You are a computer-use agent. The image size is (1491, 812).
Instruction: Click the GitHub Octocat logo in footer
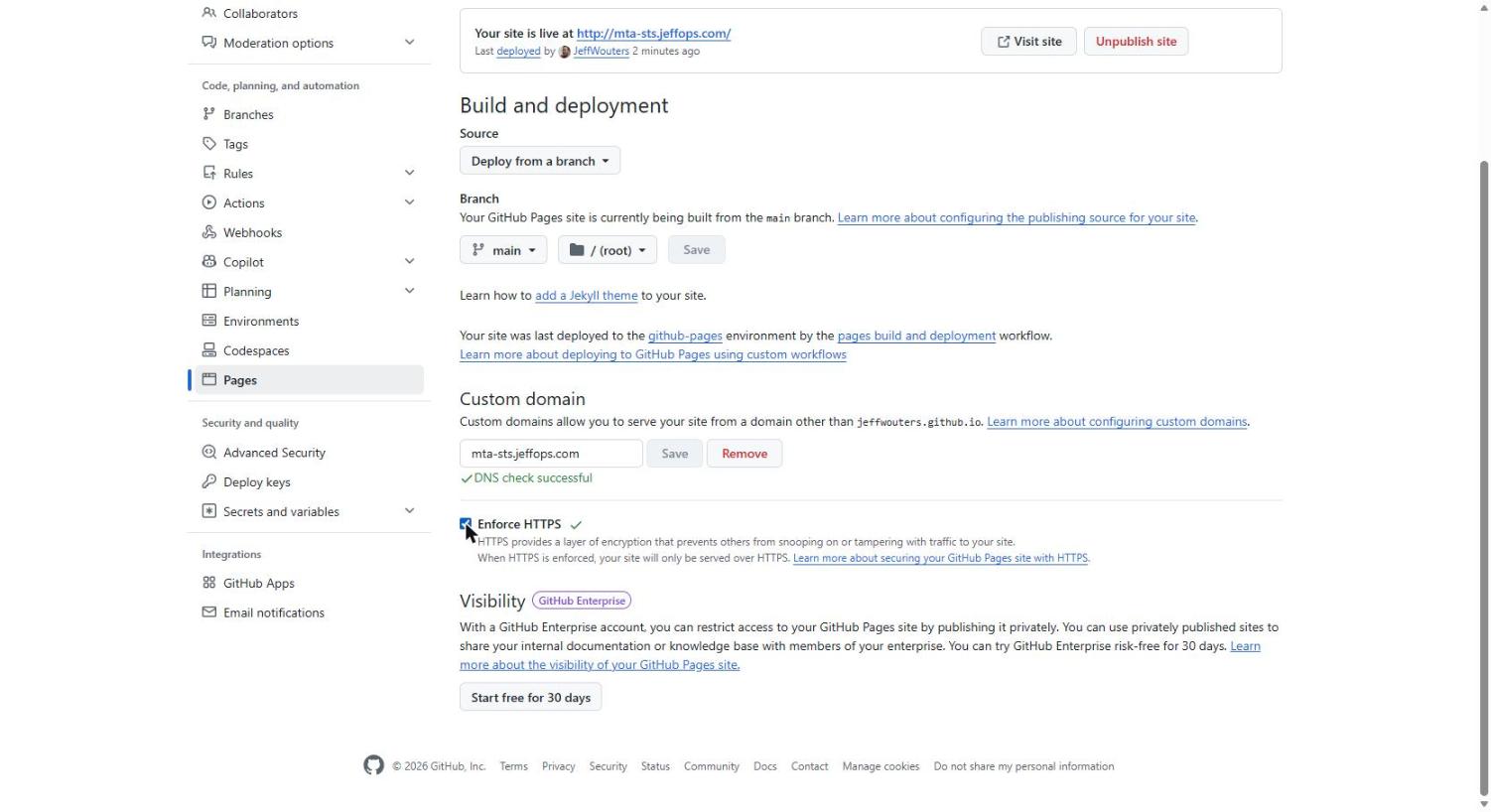click(373, 765)
